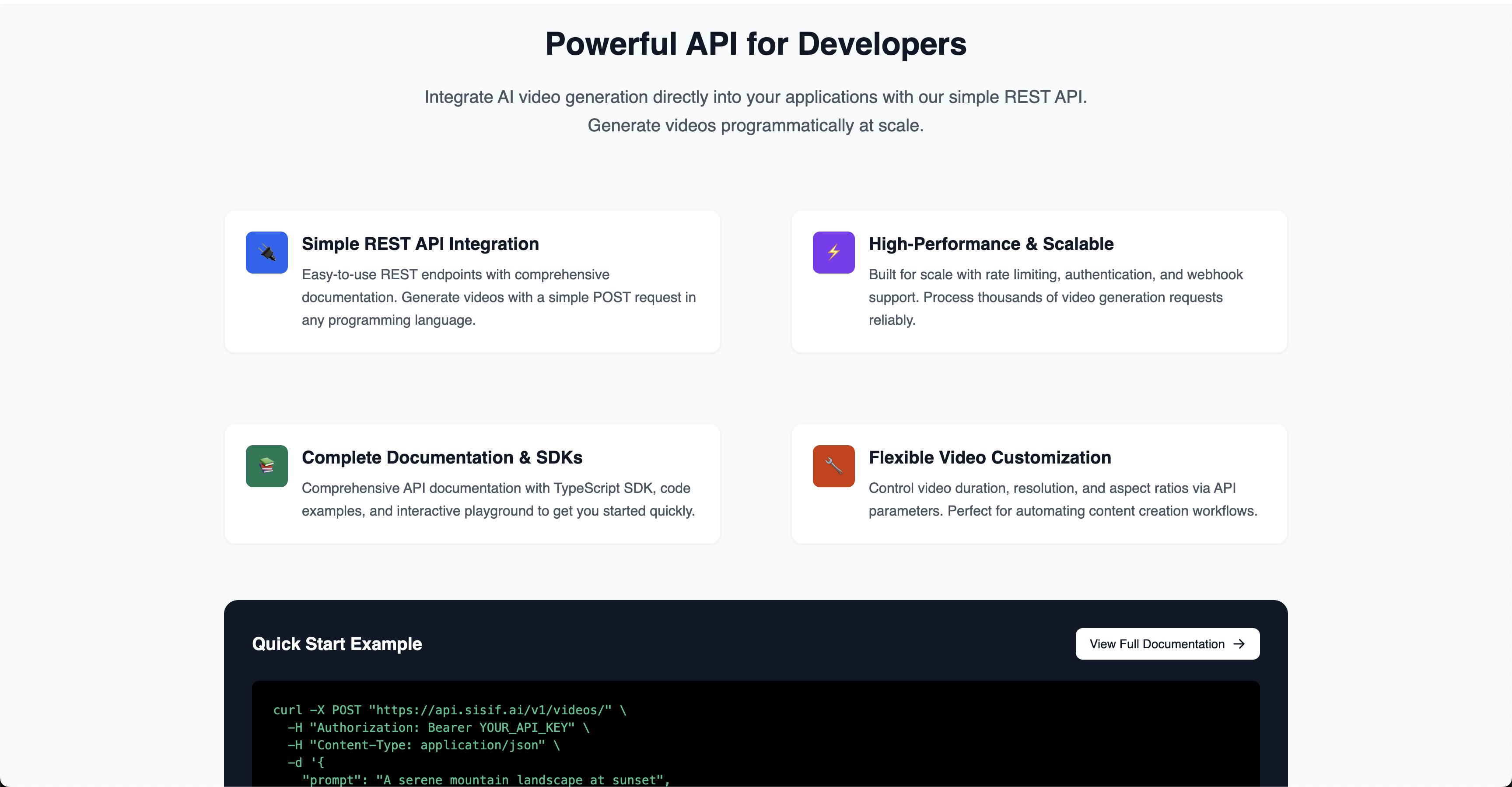Click the 'Comprehensive API documentation' description
The height and width of the screenshot is (787, 1512).
[x=498, y=499]
